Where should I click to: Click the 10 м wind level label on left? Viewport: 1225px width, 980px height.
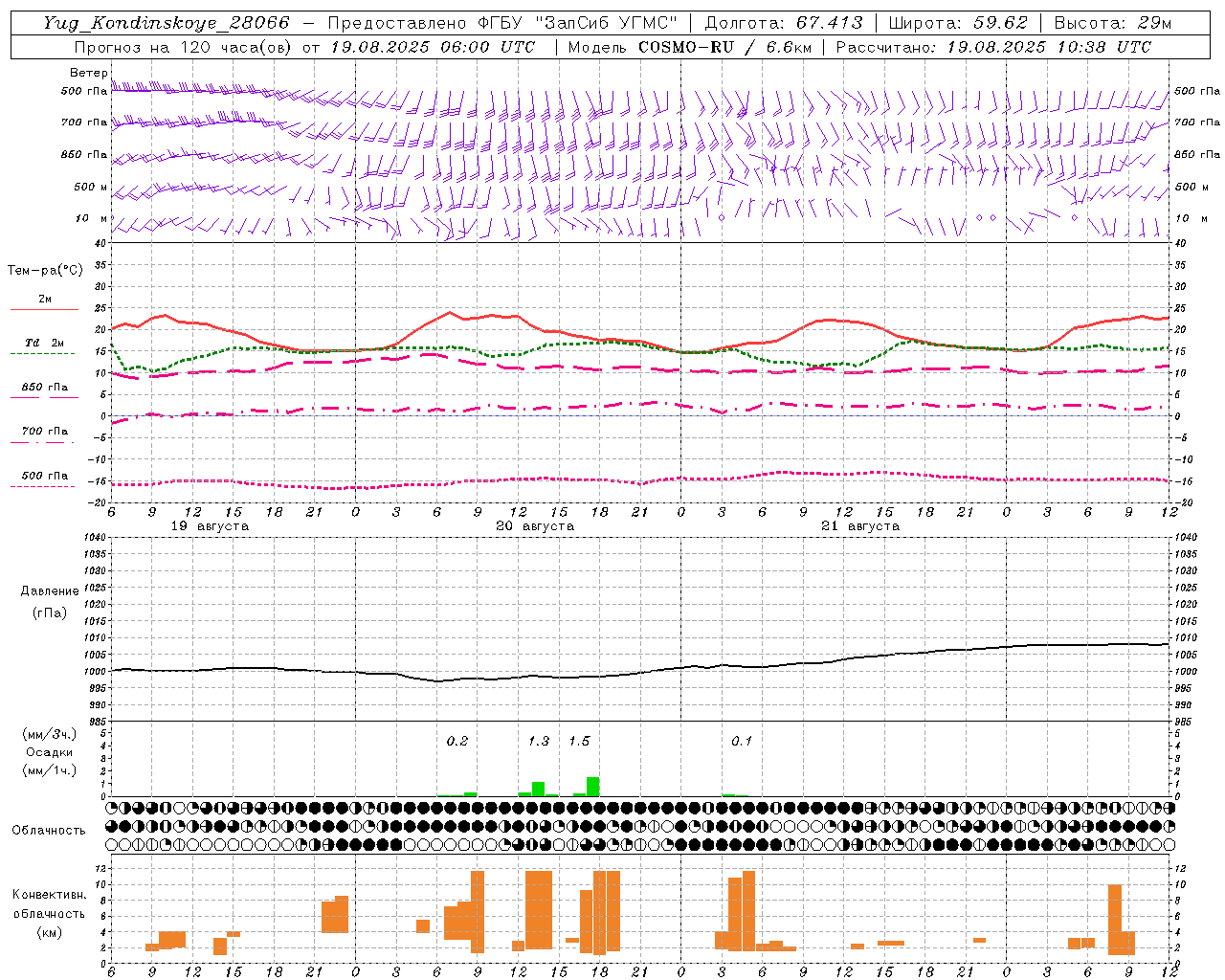(92, 218)
